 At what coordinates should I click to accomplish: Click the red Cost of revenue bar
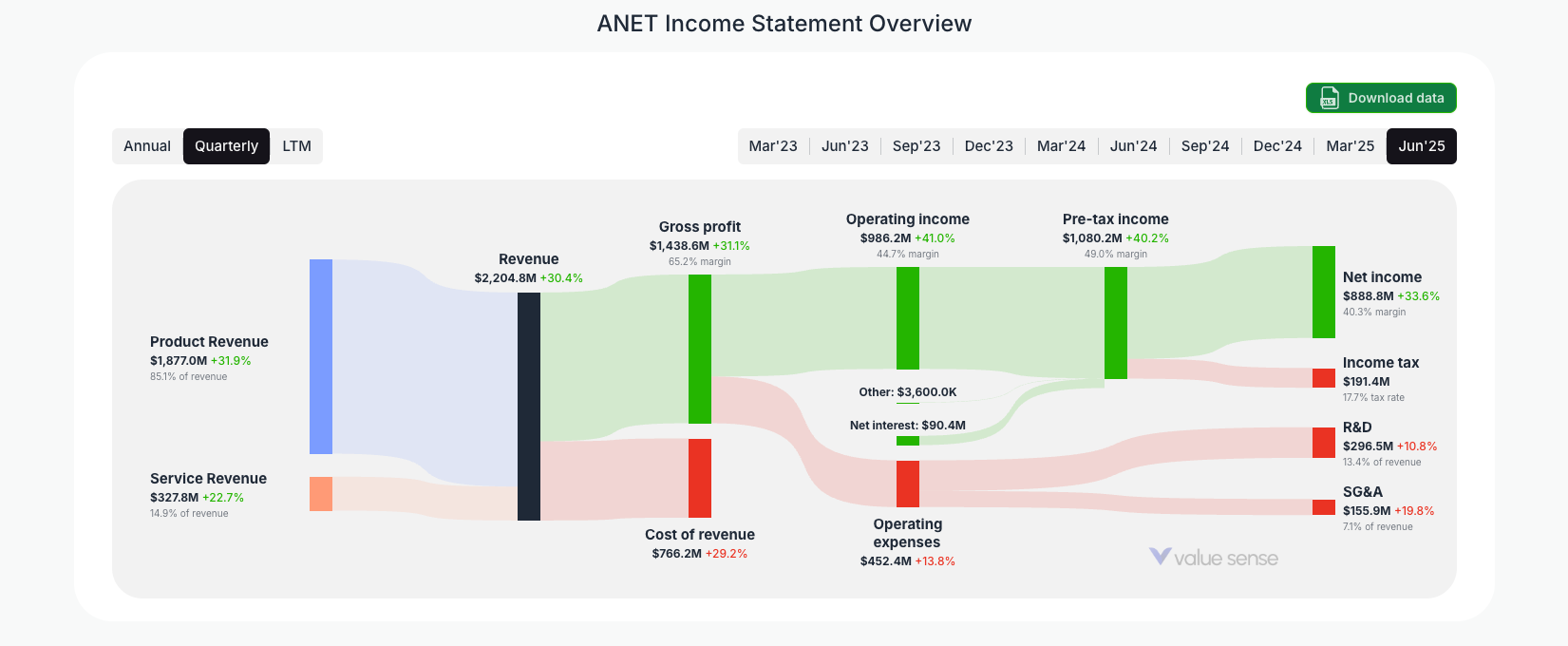point(700,478)
